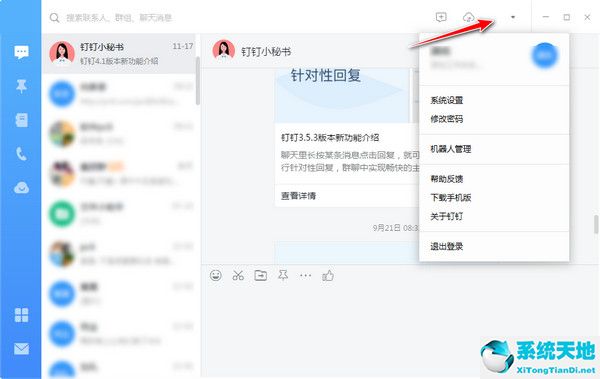Image resolution: width=600 pixels, height=379 pixels.
Task: Click the pin DING icon in chat toolbar
Action: coord(283,275)
